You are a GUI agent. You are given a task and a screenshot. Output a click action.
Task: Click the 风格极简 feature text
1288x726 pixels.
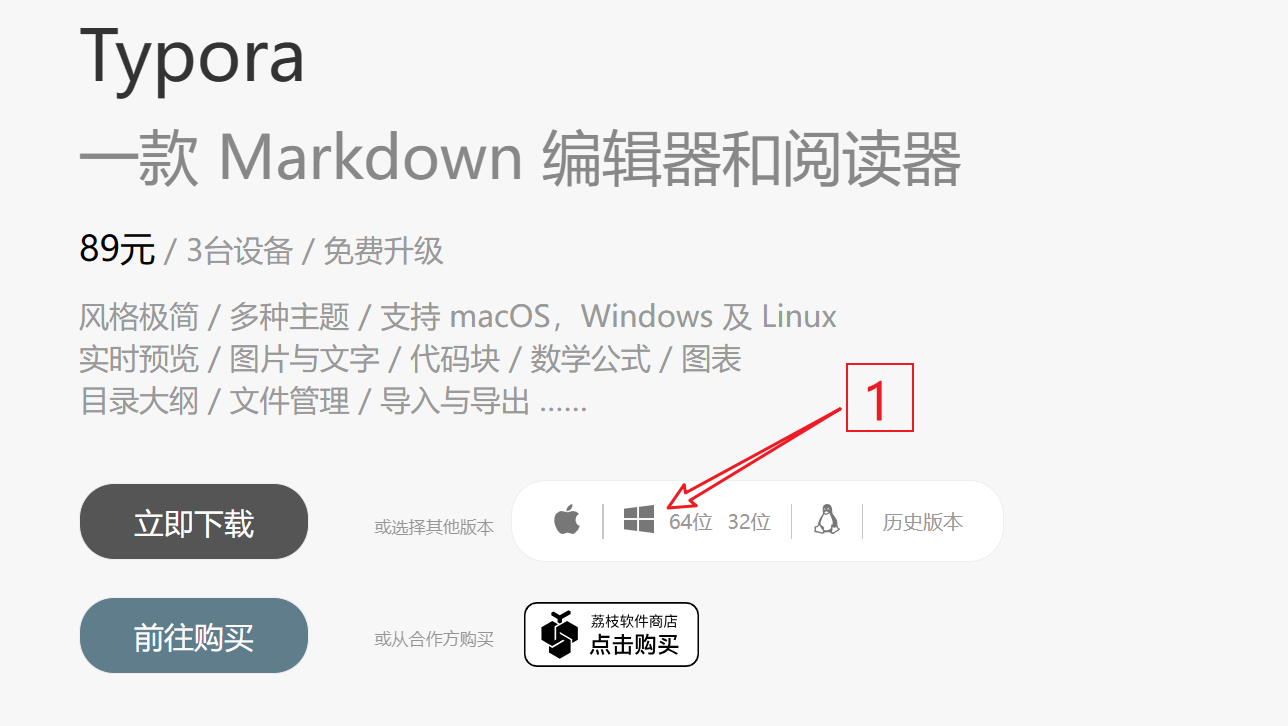click(139, 317)
